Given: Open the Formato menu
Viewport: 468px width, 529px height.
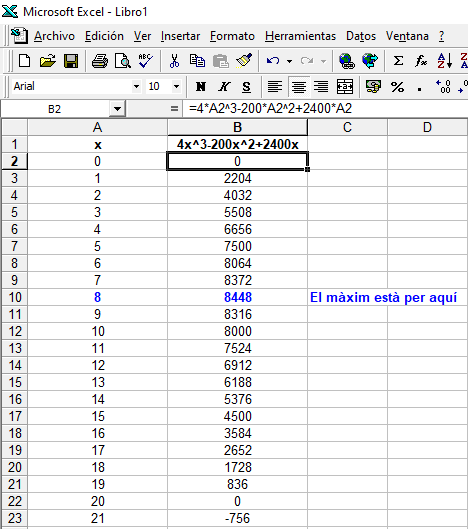Looking at the screenshot, I should pos(232,36).
